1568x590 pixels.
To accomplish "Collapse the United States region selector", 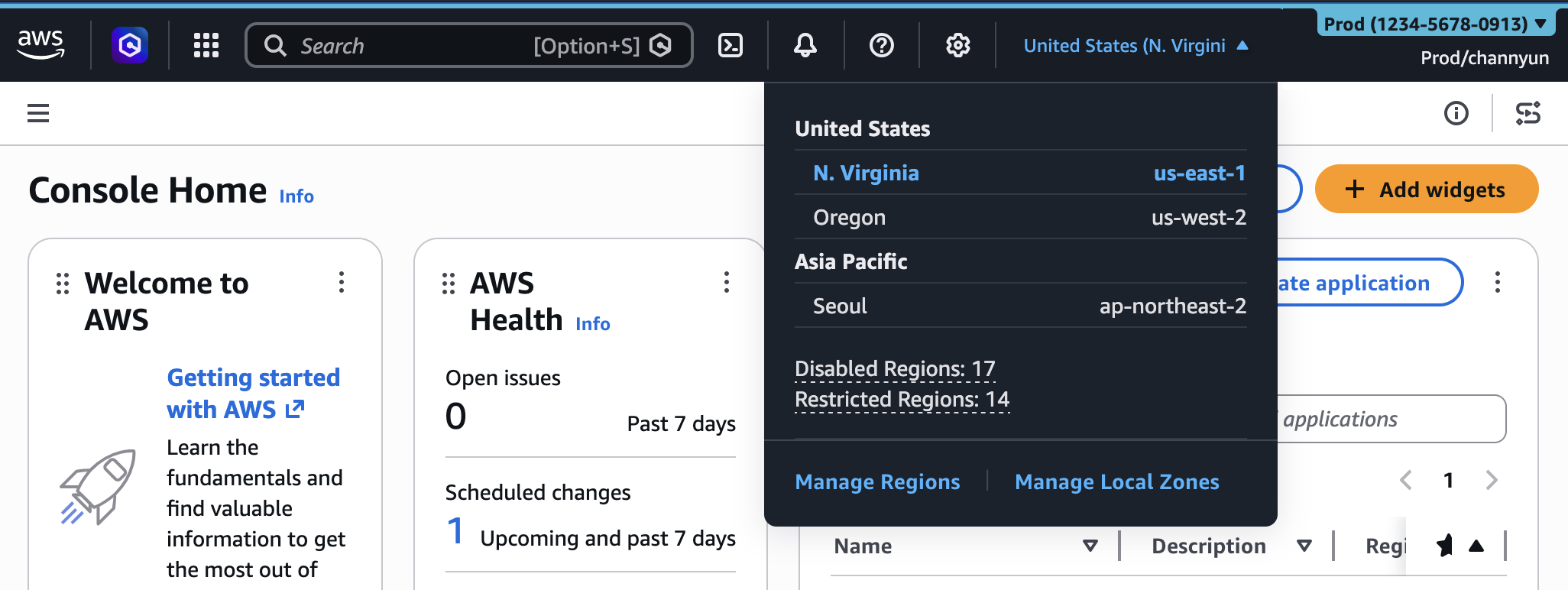I will tap(1136, 46).
